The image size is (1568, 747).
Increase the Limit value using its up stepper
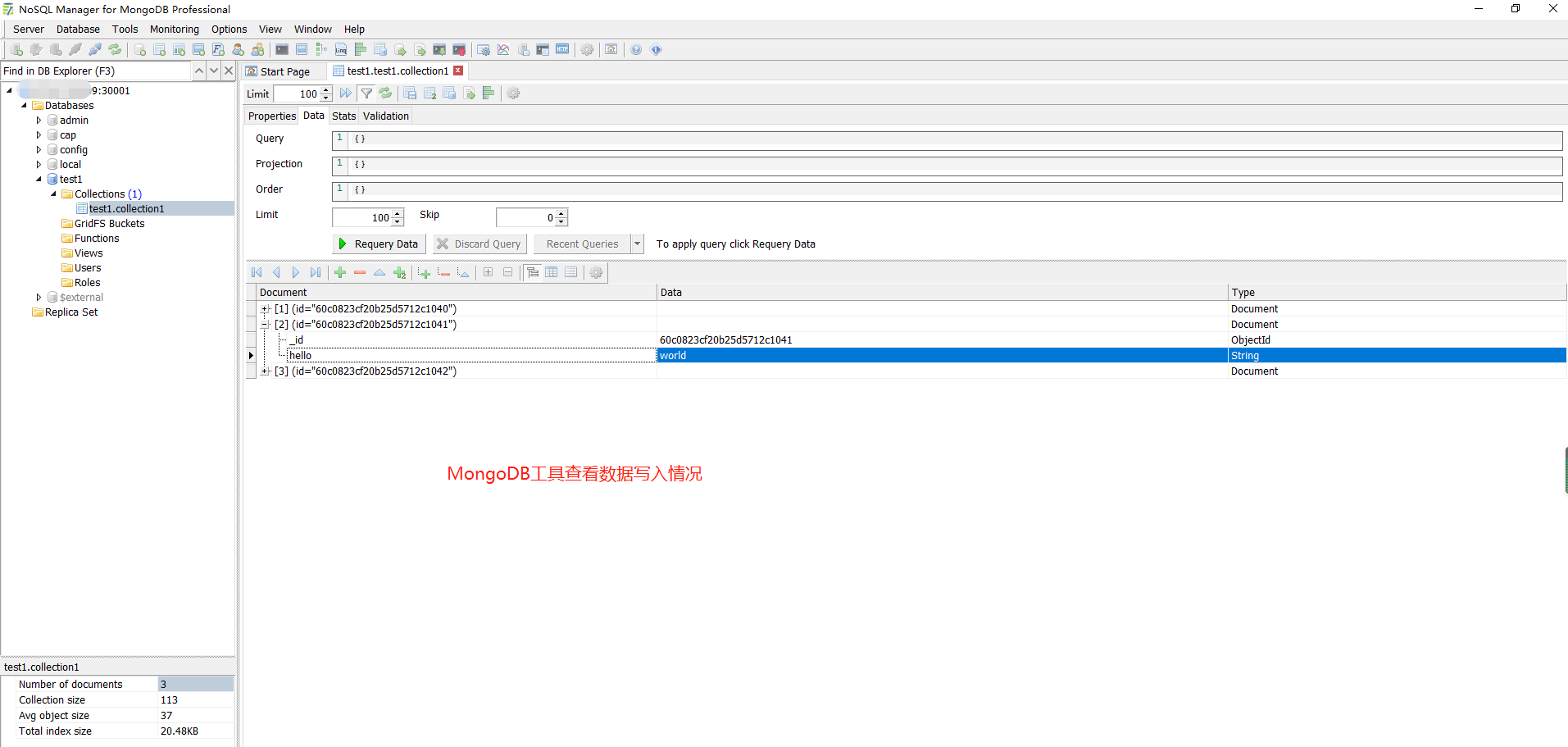click(398, 213)
